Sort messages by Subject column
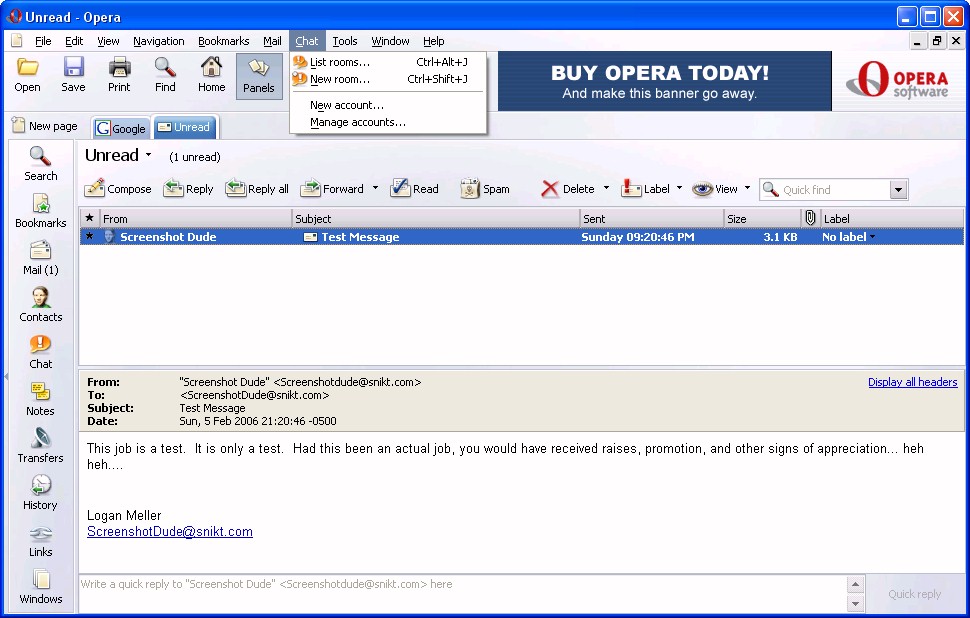The width and height of the screenshot is (970, 618). click(x=436, y=218)
